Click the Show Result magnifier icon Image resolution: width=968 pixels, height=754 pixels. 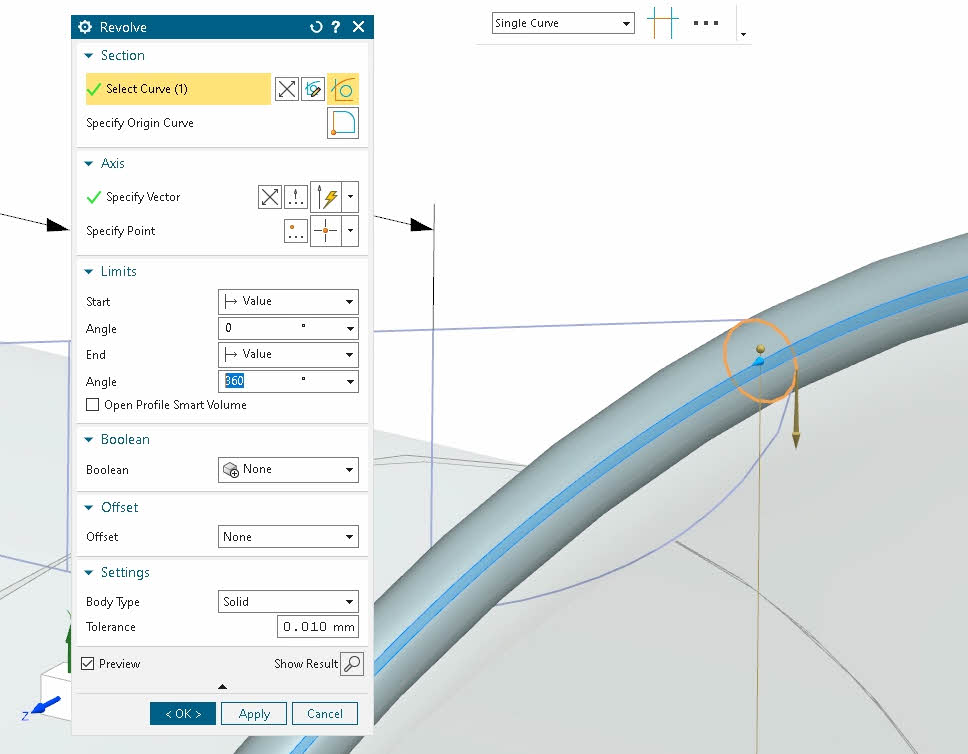pos(352,664)
